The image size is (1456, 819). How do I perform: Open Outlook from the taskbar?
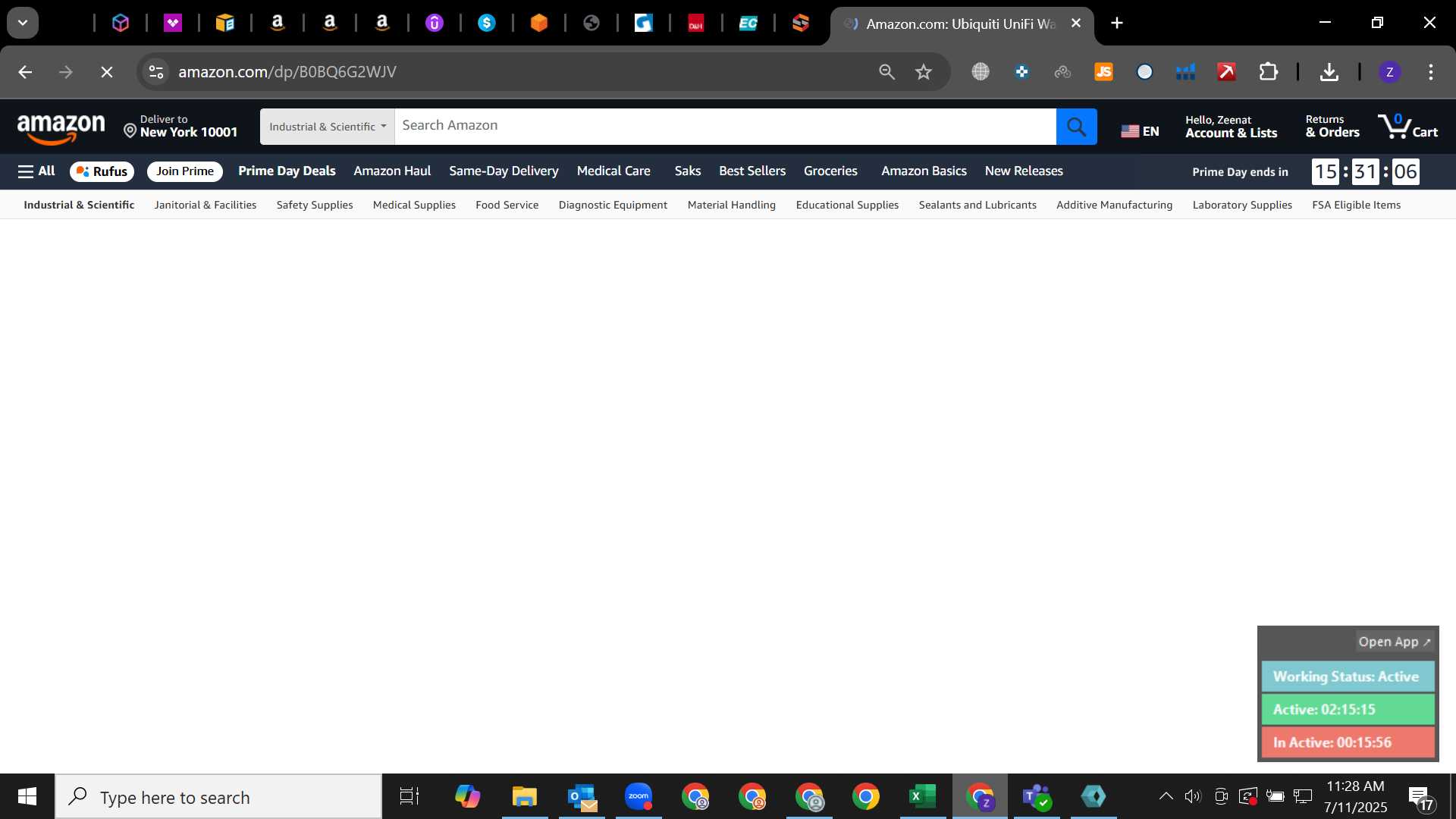coord(582,797)
